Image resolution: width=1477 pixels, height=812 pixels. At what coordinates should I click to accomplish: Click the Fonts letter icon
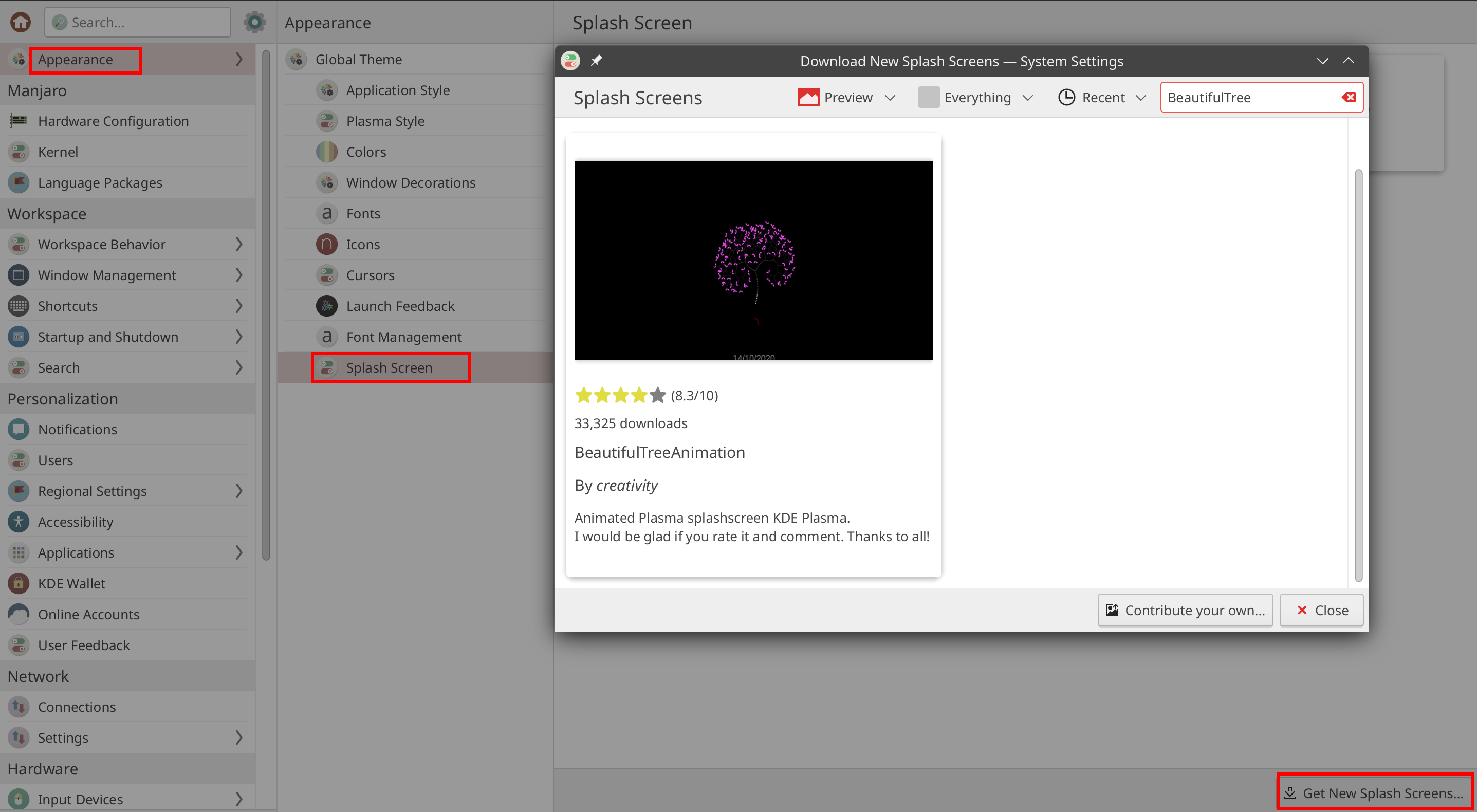326,213
